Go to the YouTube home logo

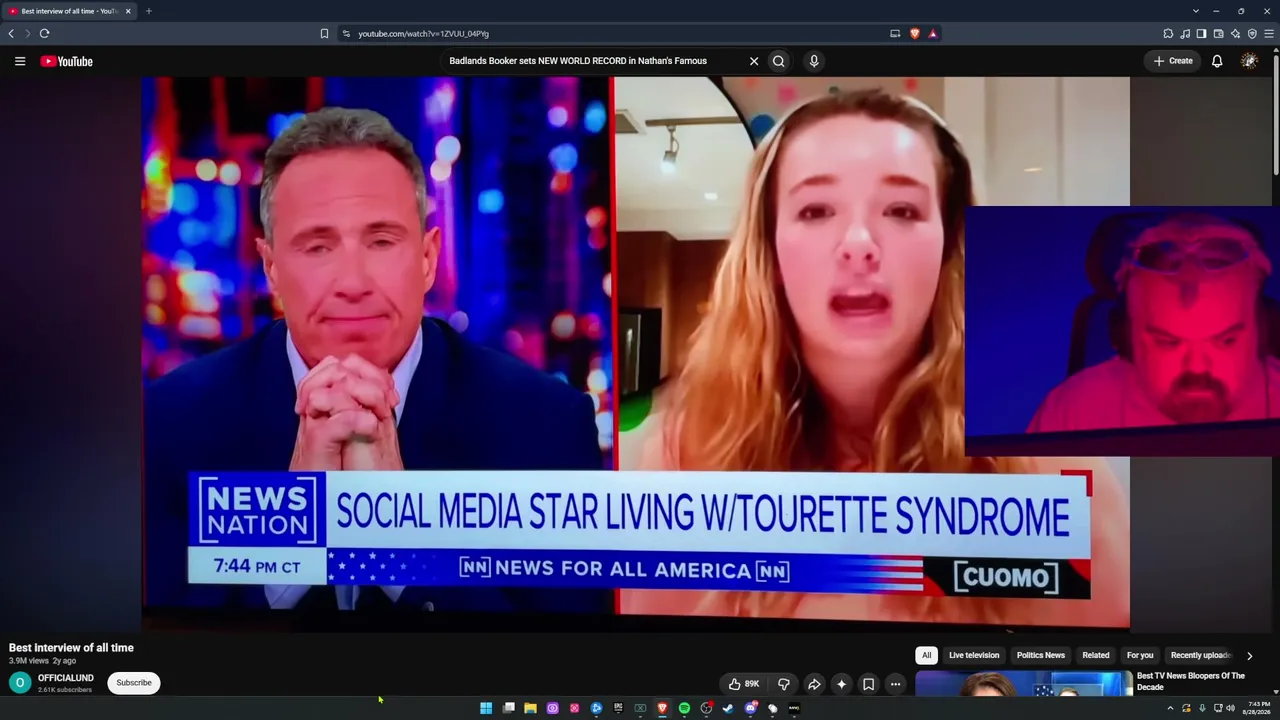pyautogui.click(x=66, y=61)
